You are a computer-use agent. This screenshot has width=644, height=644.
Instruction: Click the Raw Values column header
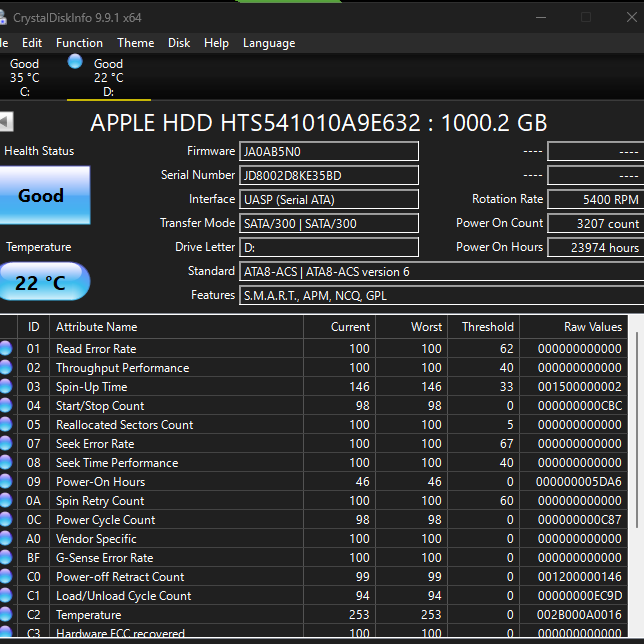pos(573,327)
